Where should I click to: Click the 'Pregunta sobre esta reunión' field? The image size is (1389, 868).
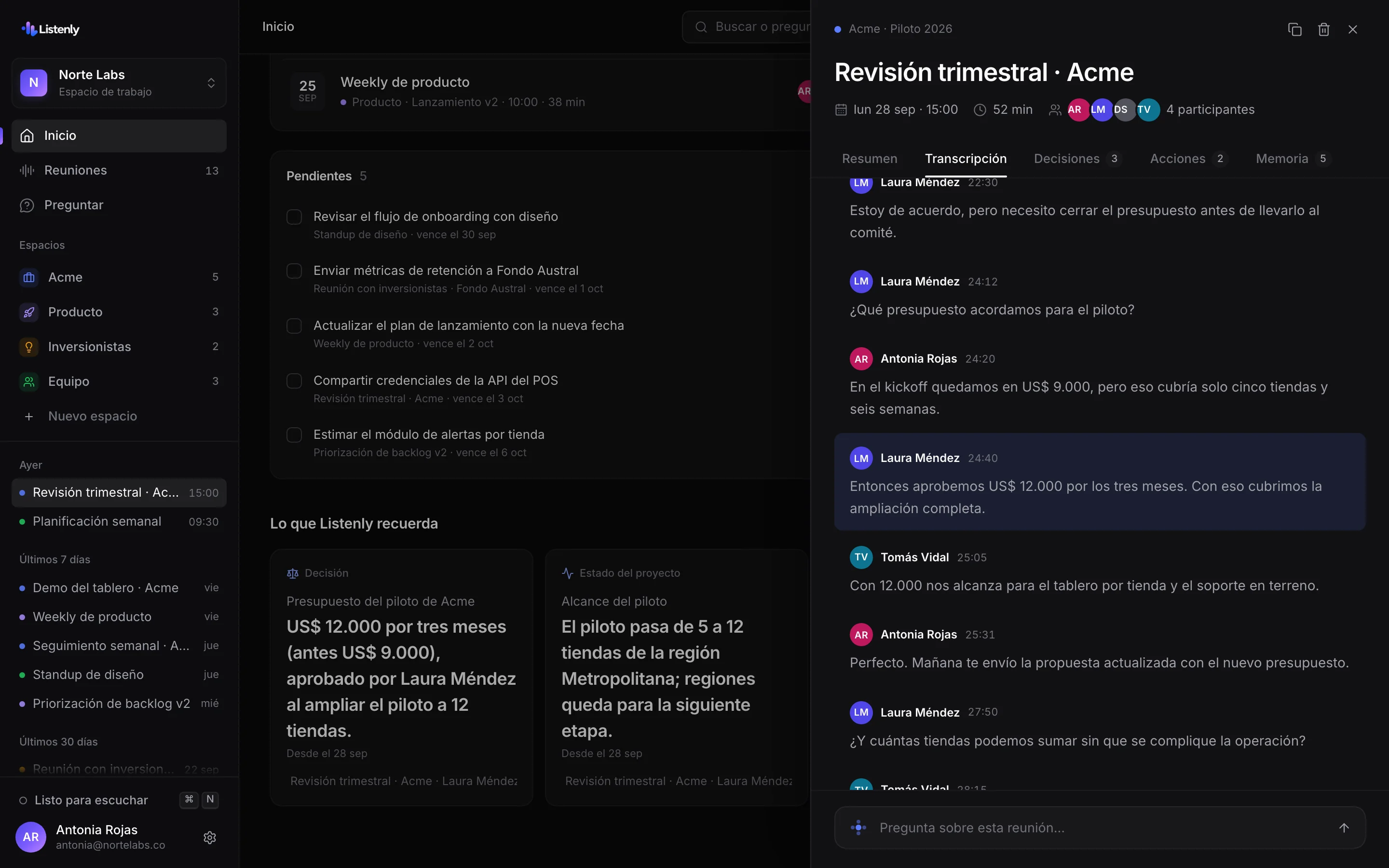[x=1099, y=827]
